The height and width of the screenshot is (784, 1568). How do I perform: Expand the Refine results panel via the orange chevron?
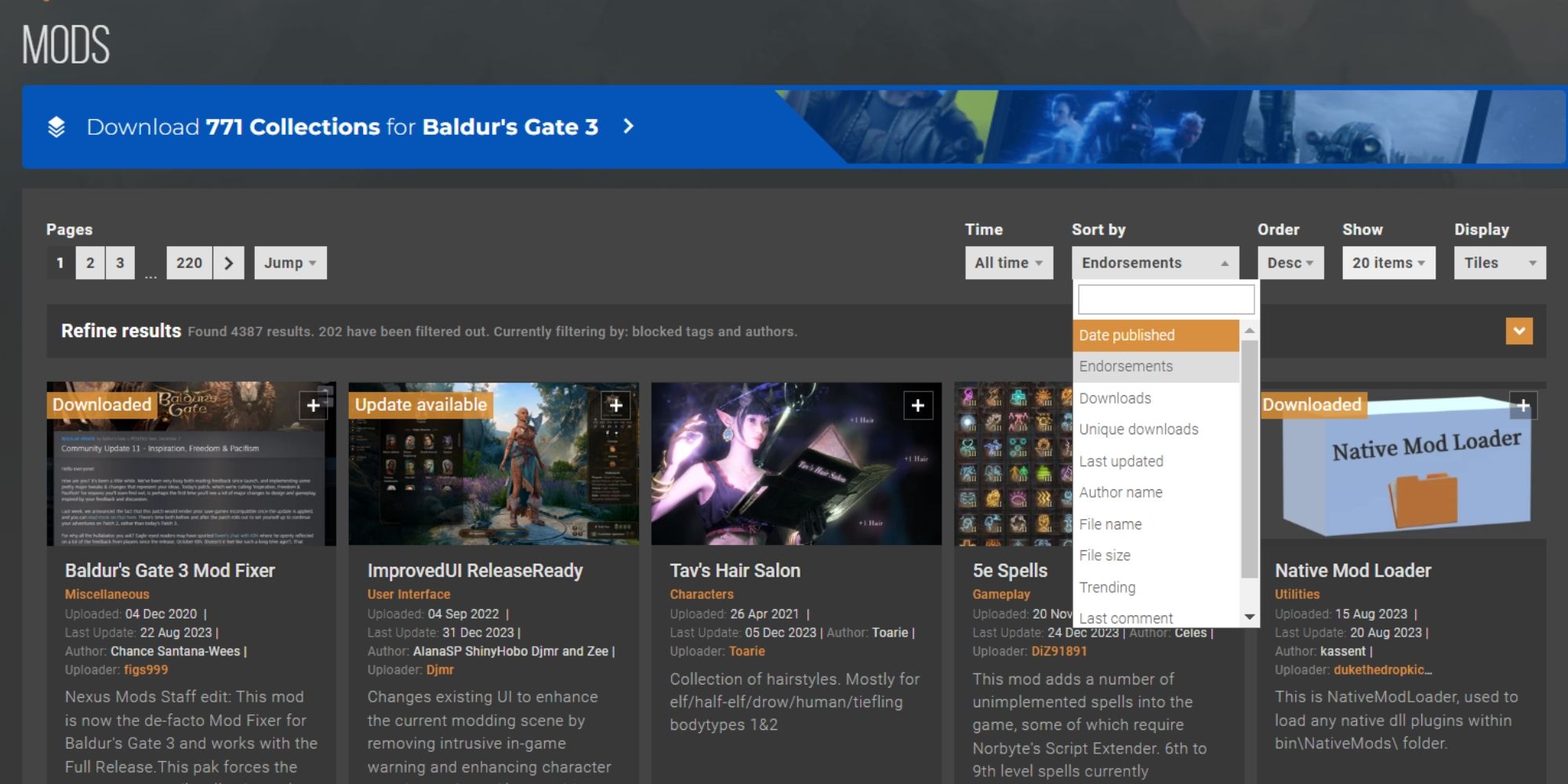[1519, 331]
